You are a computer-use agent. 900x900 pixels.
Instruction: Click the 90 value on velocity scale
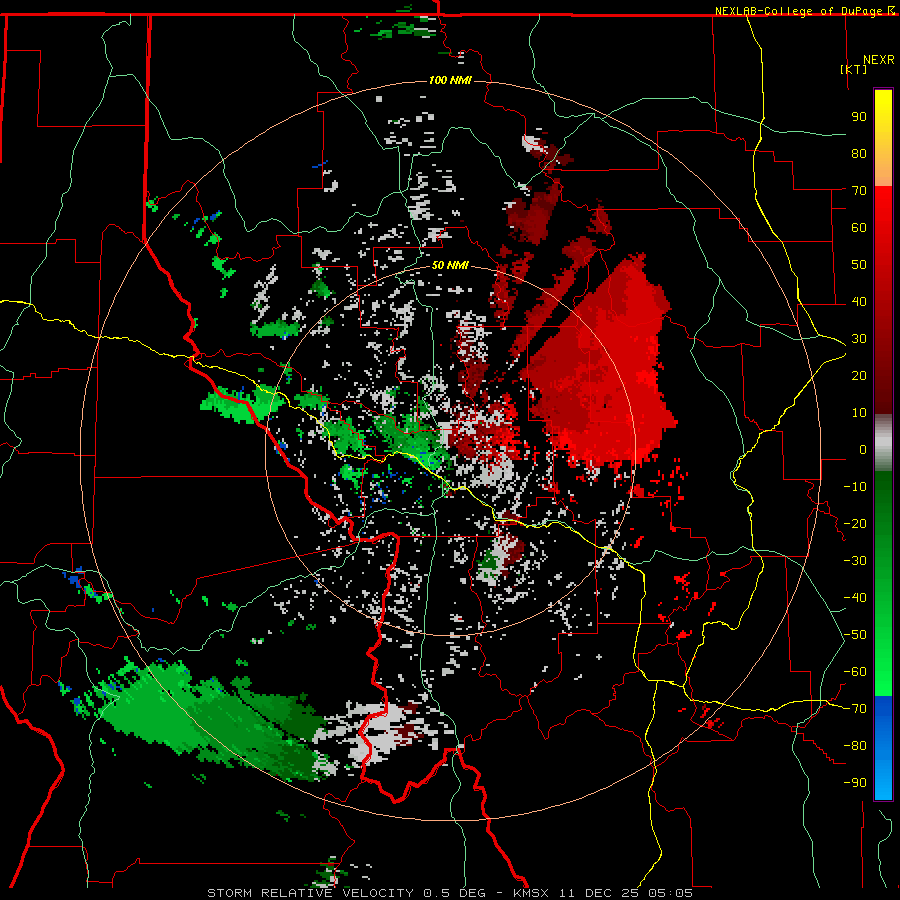(x=859, y=117)
